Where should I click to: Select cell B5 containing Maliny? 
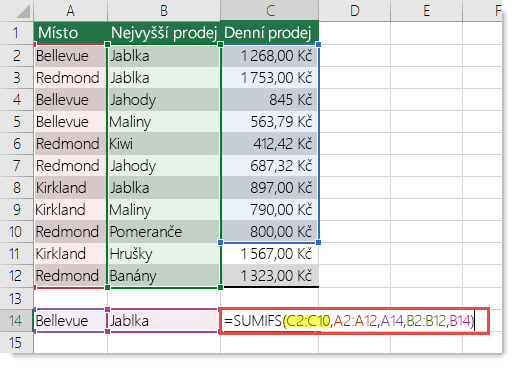[x=164, y=122]
